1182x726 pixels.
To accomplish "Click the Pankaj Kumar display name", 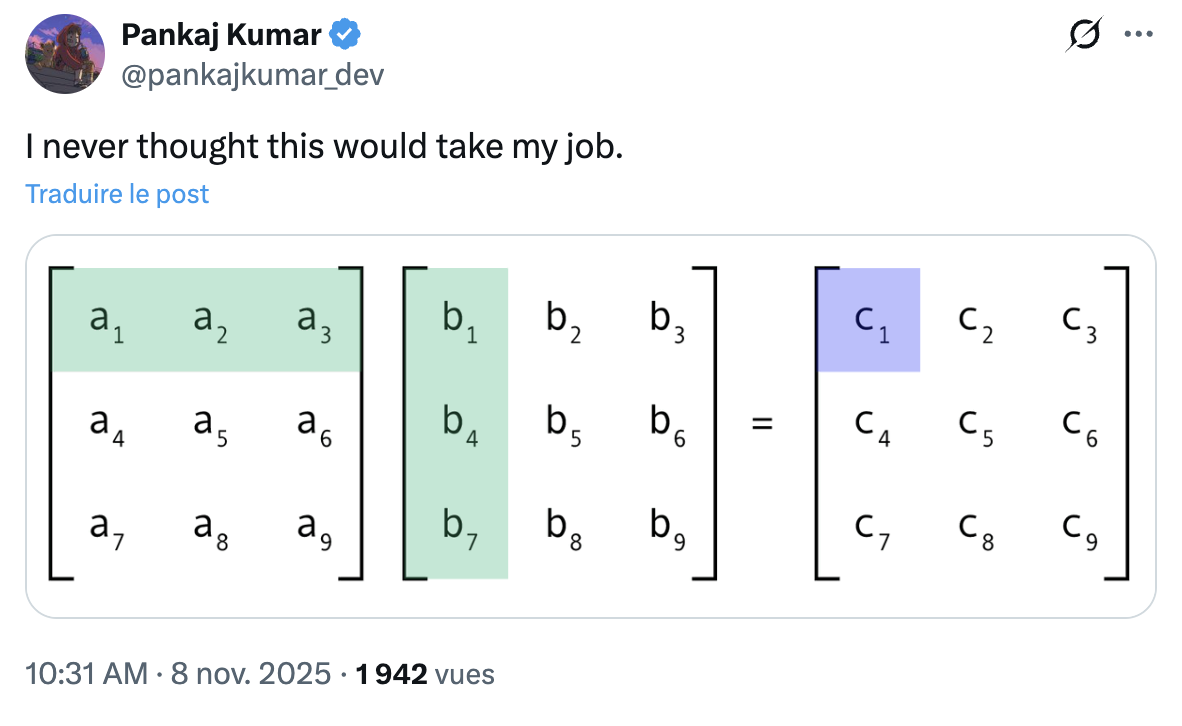I will pyautogui.click(x=221, y=36).
